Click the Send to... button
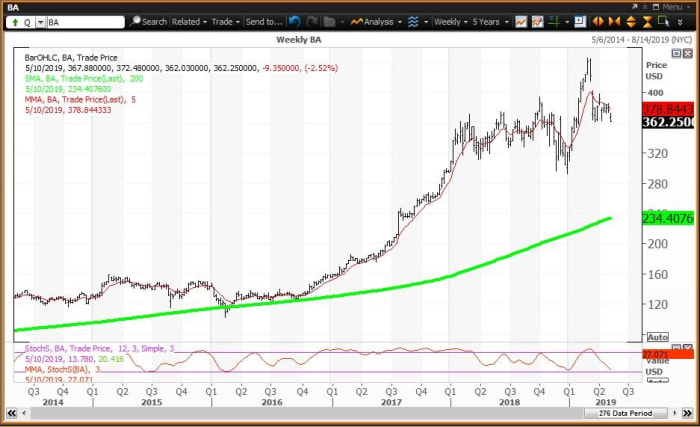Image resolution: width=700 pixels, height=427 pixels. [264, 21]
